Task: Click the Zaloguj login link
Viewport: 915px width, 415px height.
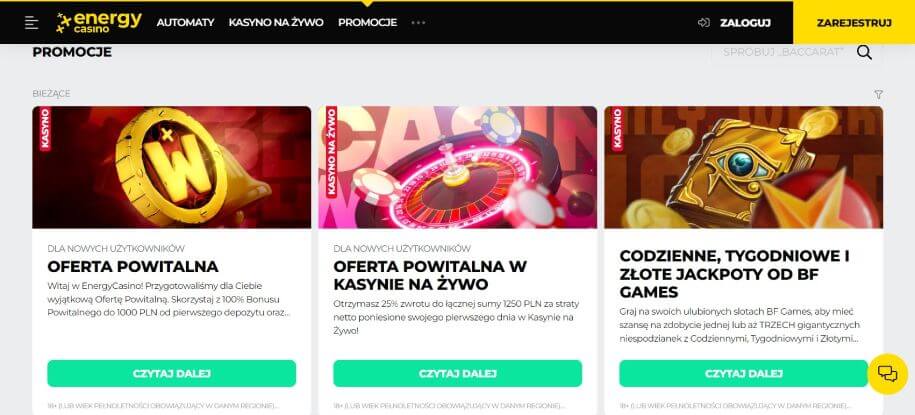Action: coord(745,23)
